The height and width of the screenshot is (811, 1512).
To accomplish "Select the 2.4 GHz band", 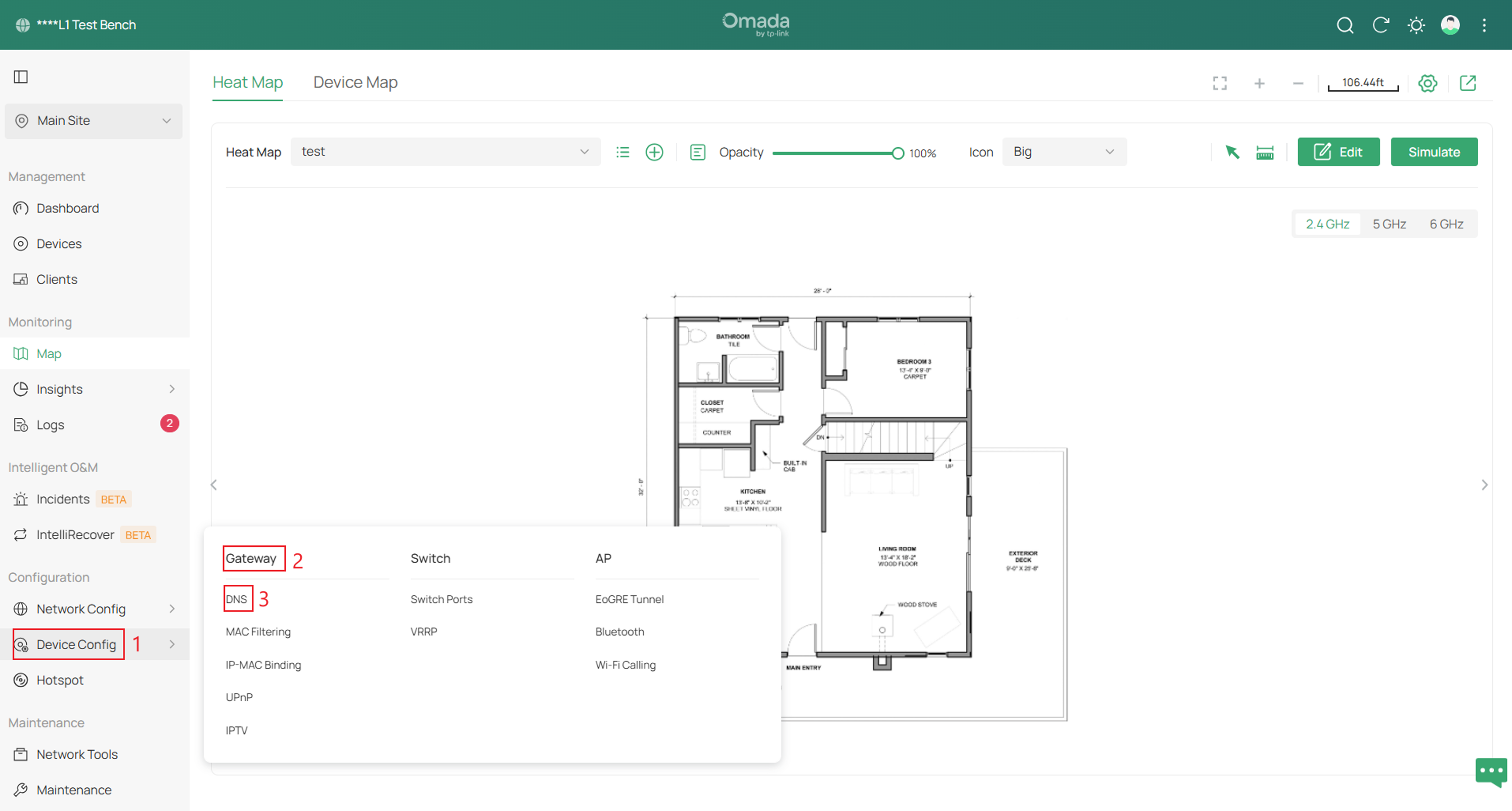I will 1327,224.
